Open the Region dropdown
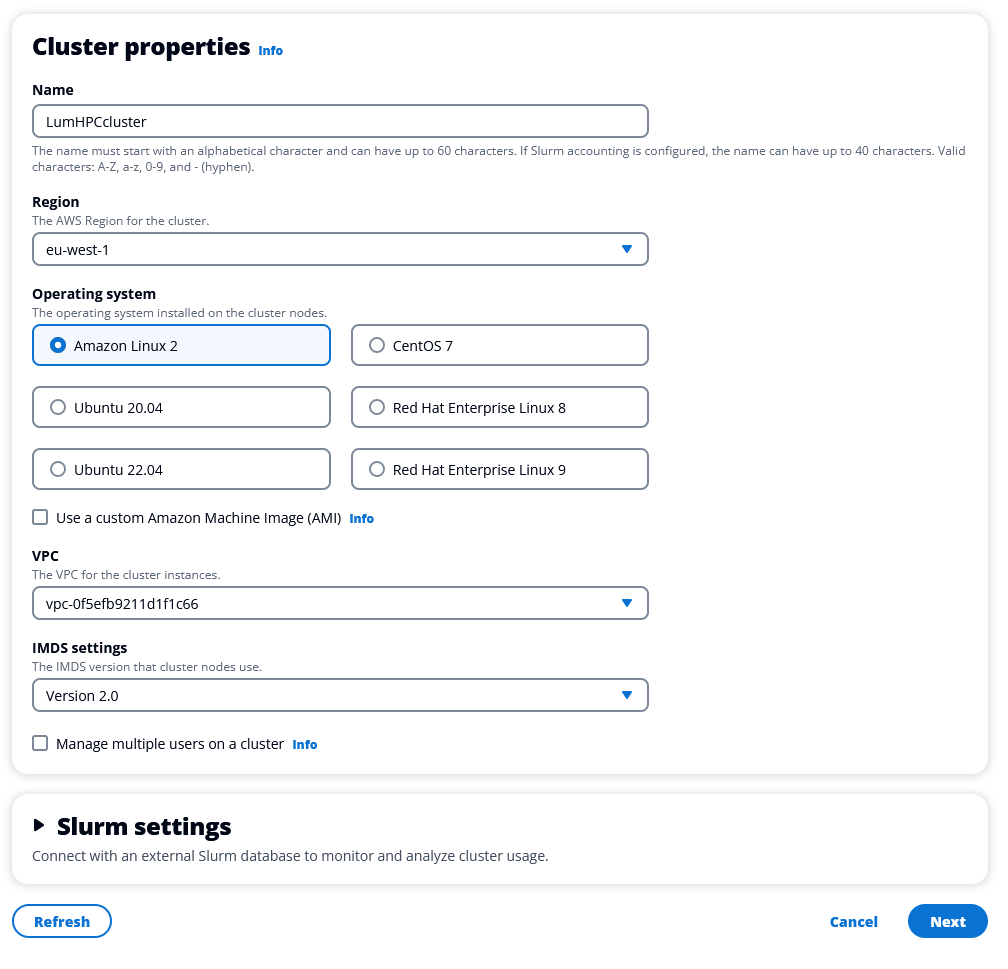 [x=340, y=249]
